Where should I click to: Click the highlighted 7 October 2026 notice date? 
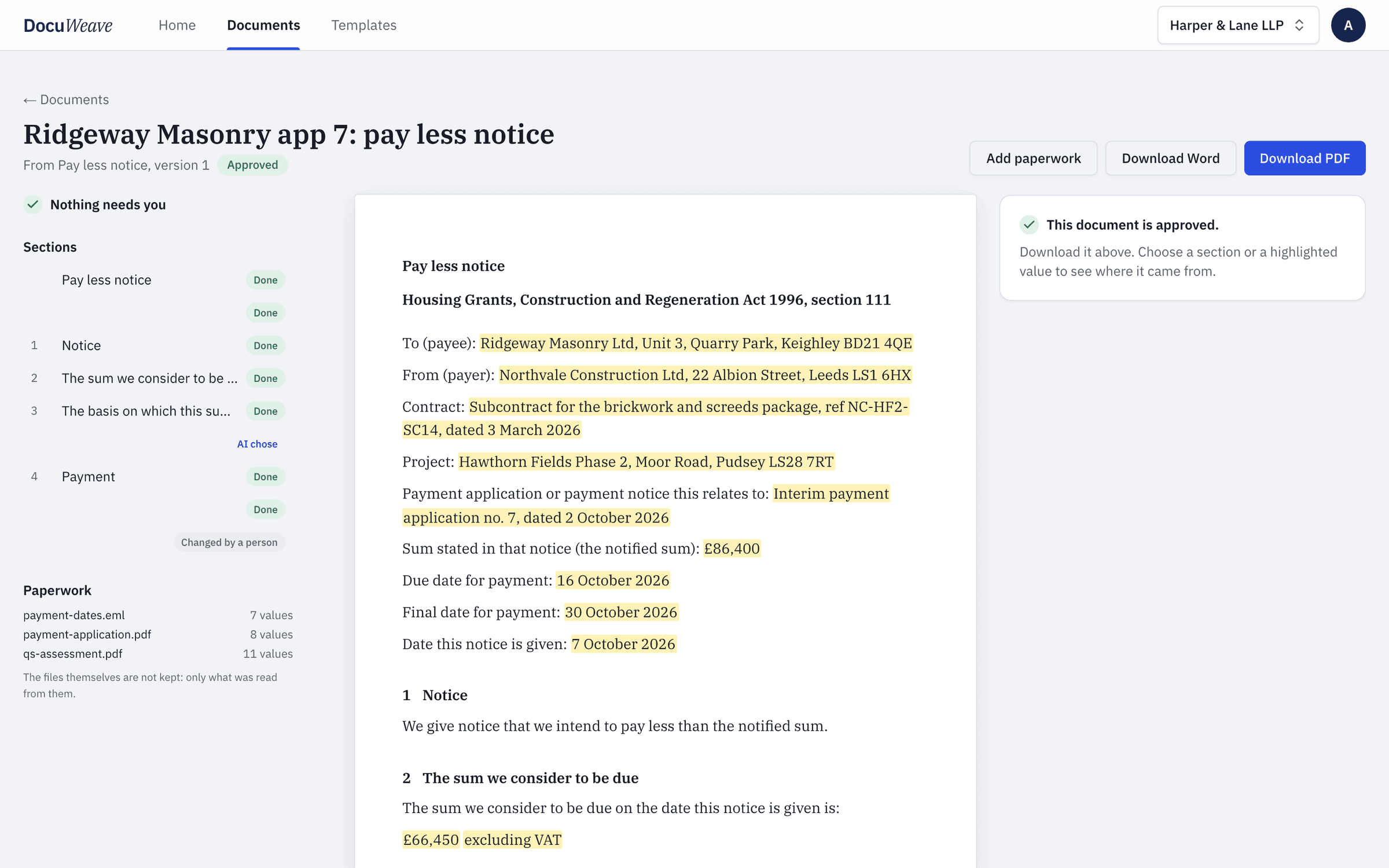click(x=623, y=644)
